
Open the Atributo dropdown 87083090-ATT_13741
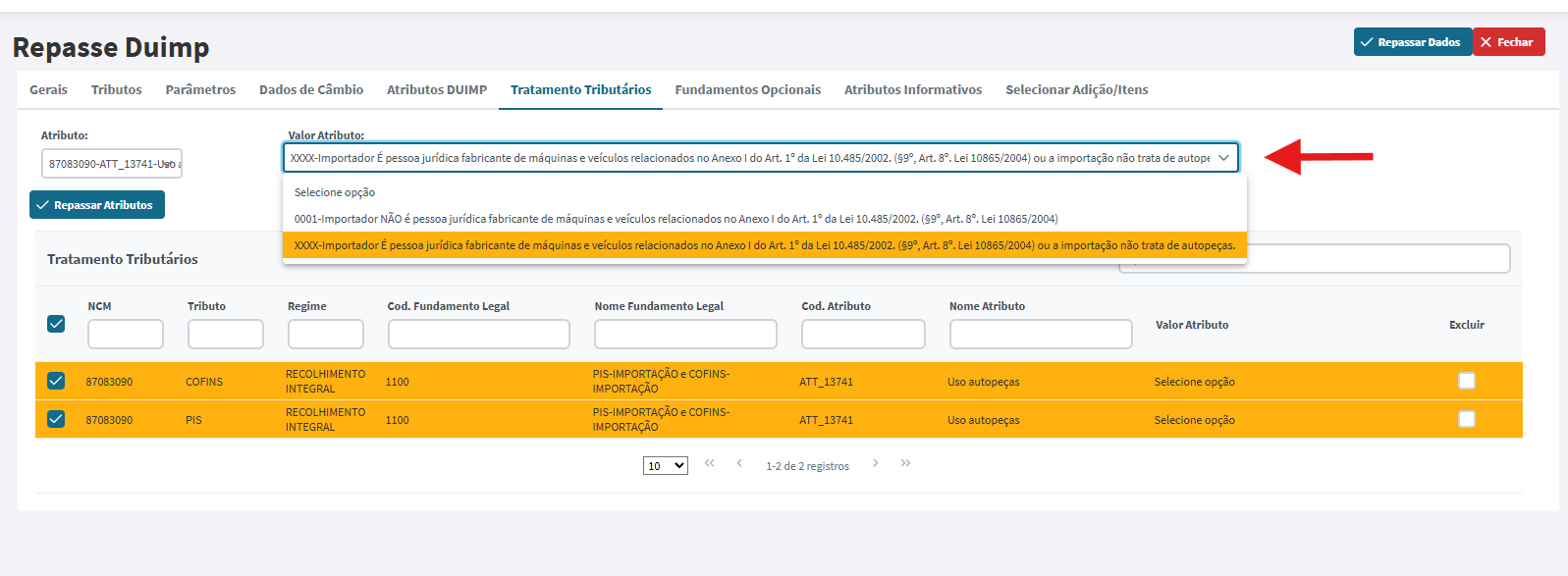pyautogui.click(x=112, y=164)
